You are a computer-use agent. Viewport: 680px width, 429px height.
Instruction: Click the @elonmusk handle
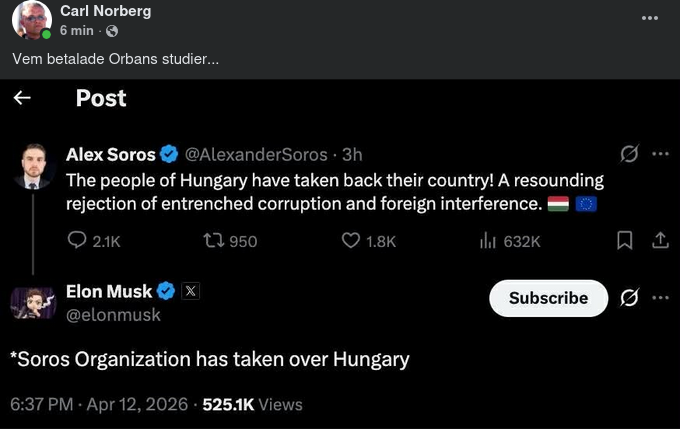pyautogui.click(x=113, y=314)
